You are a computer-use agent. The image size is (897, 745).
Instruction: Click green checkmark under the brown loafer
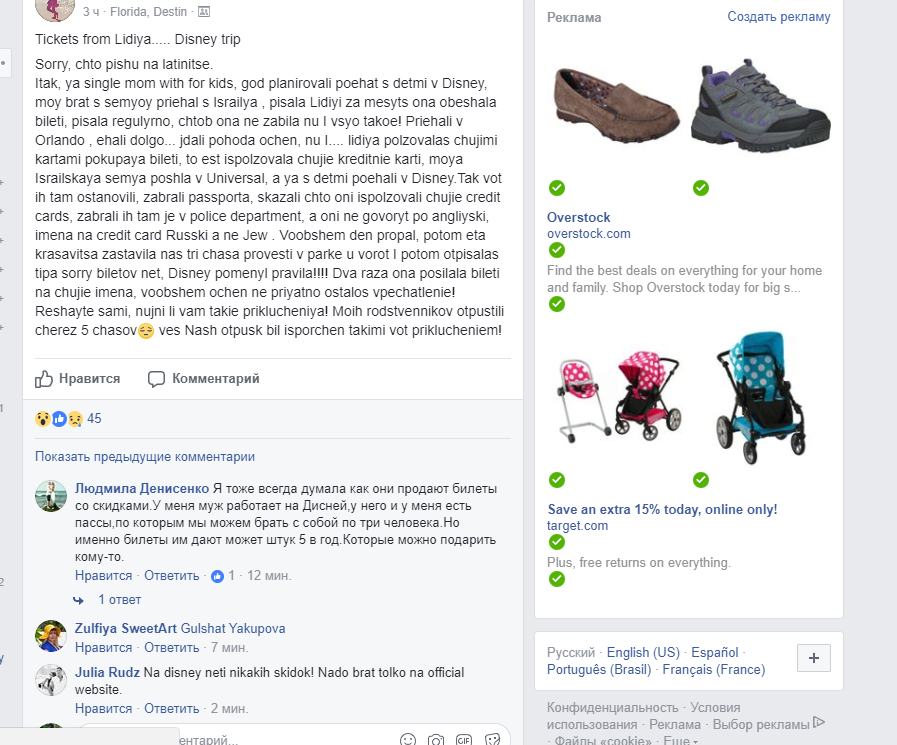[557, 188]
